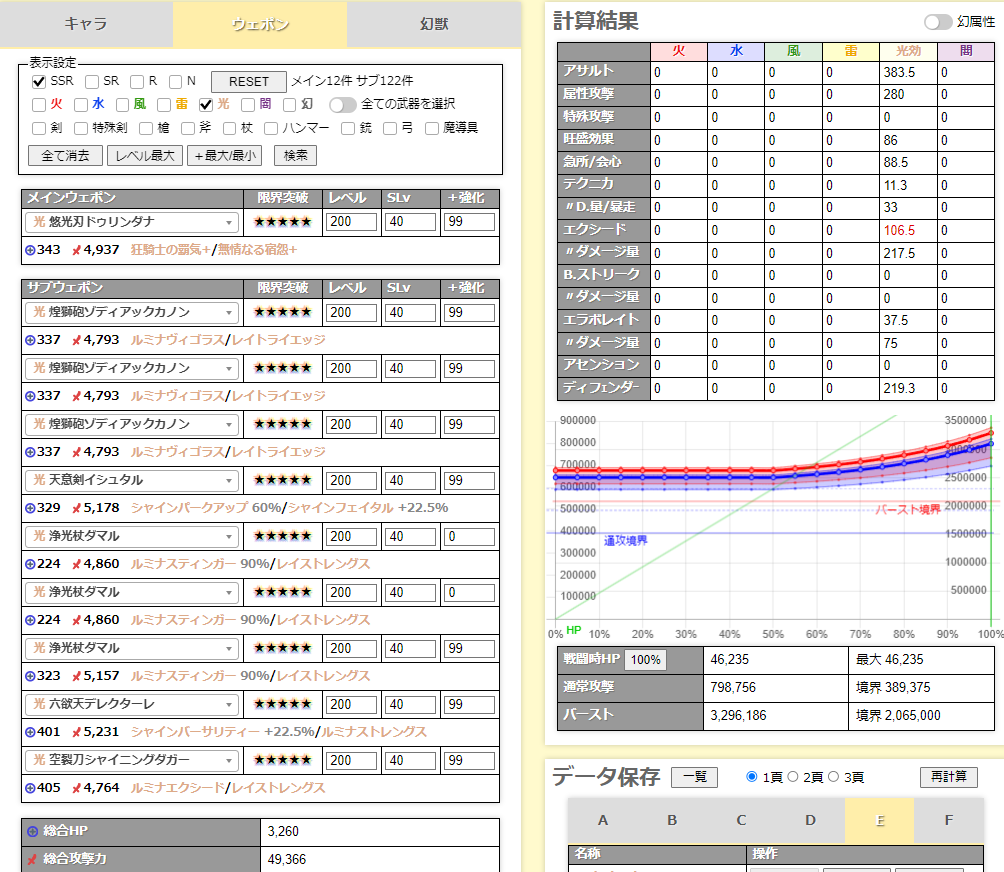
Task: Click the red attack icon beside 4,937
Action: [x=75, y=249]
